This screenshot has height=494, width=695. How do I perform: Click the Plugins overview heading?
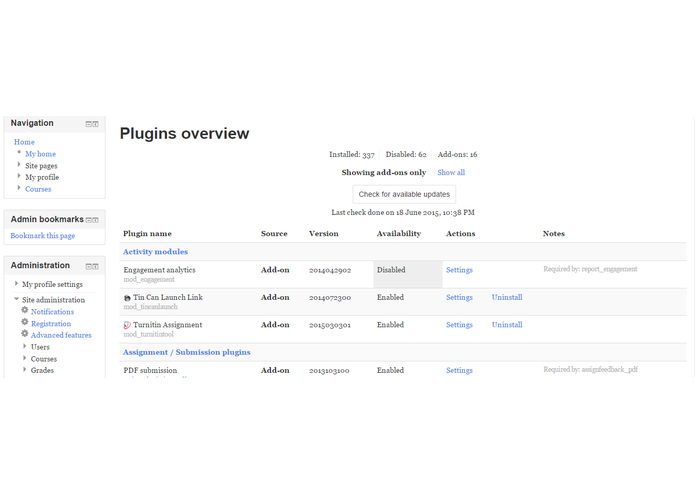tap(184, 134)
